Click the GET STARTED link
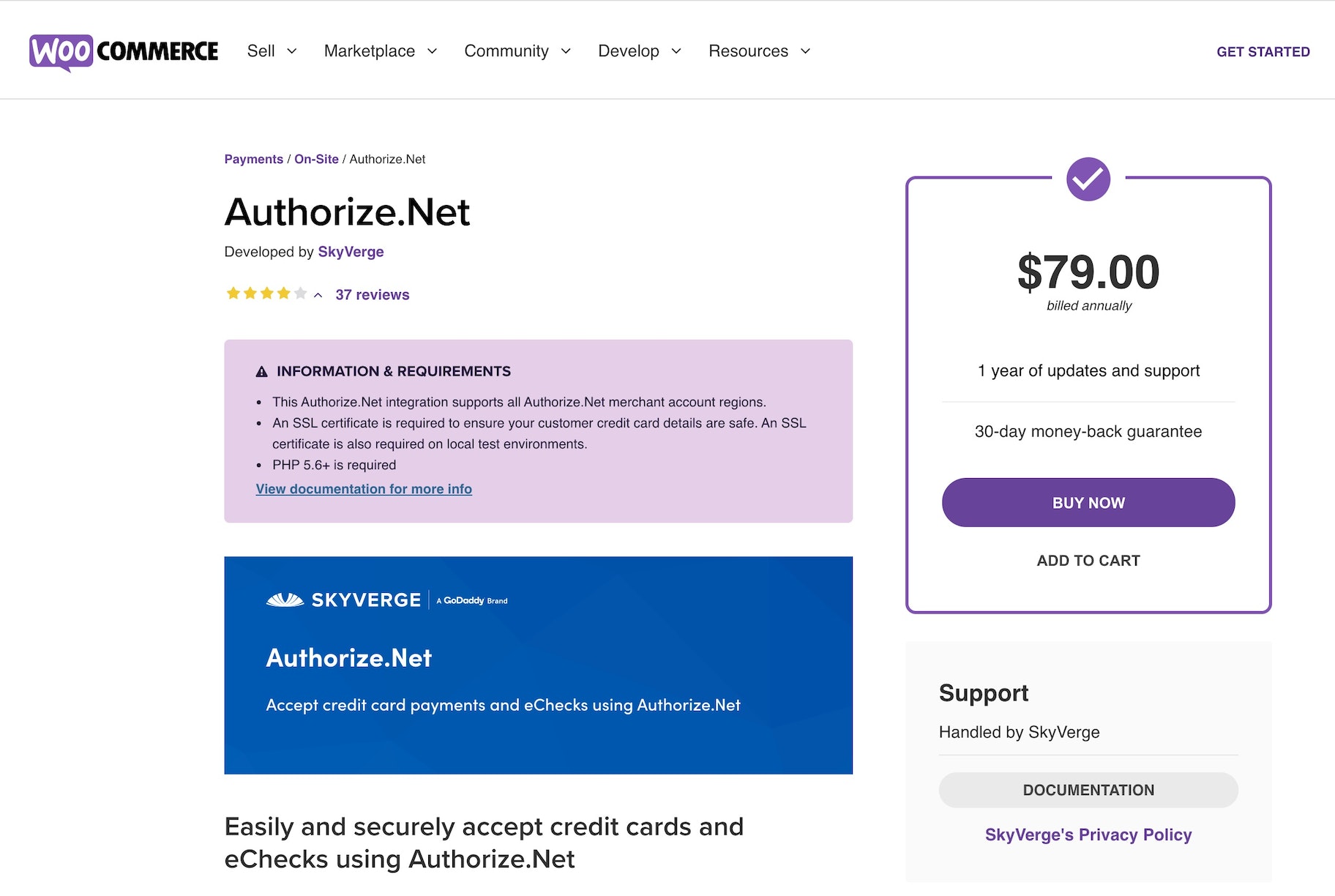The width and height of the screenshot is (1335, 896). coord(1263,52)
